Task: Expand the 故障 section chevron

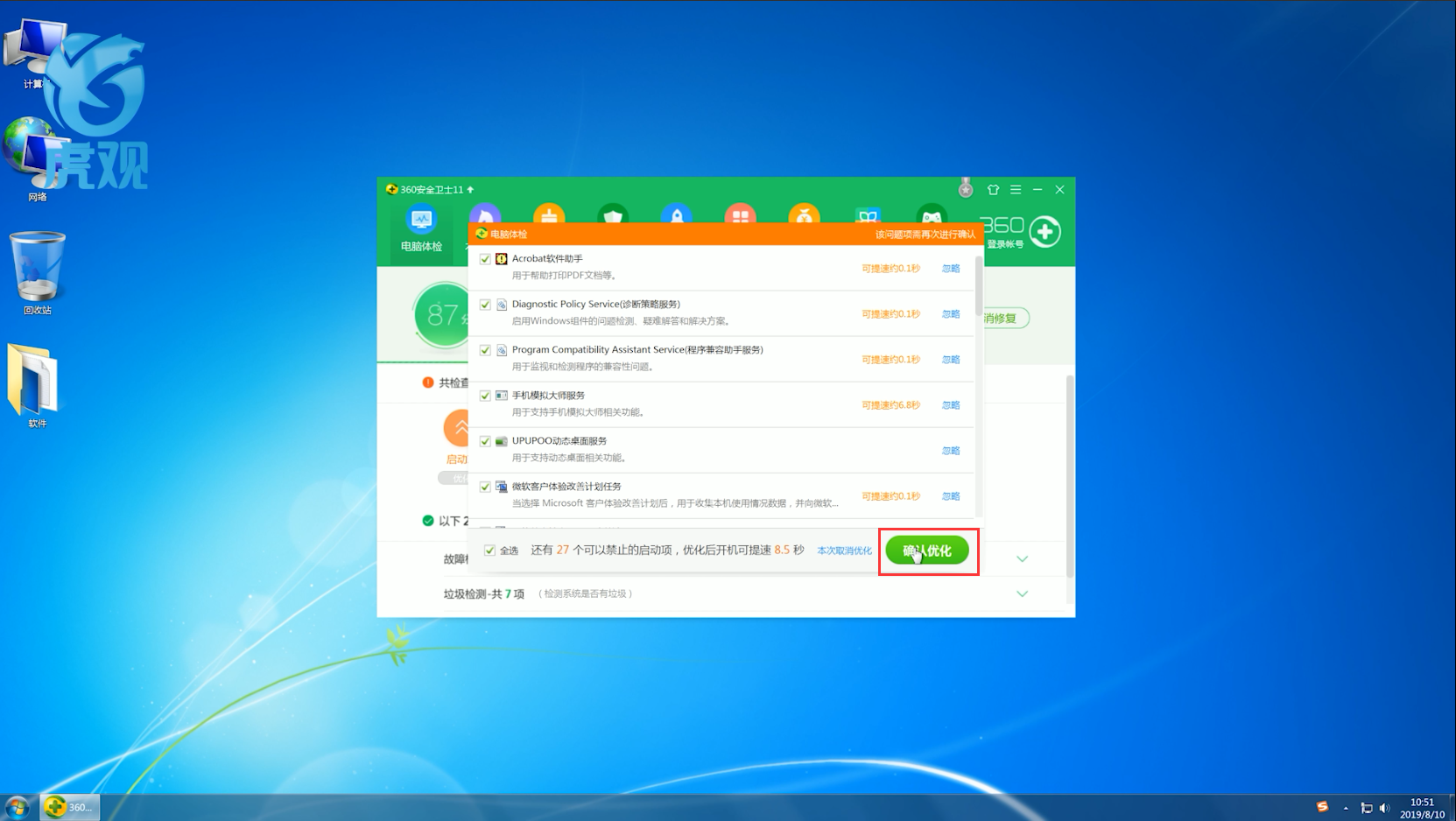Action: [x=1022, y=558]
